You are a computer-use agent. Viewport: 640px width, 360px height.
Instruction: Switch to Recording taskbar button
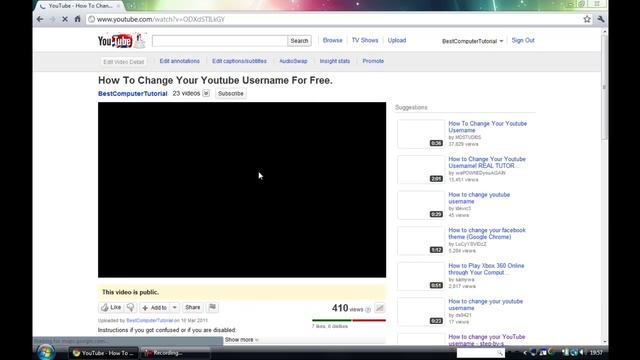tap(176, 353)
